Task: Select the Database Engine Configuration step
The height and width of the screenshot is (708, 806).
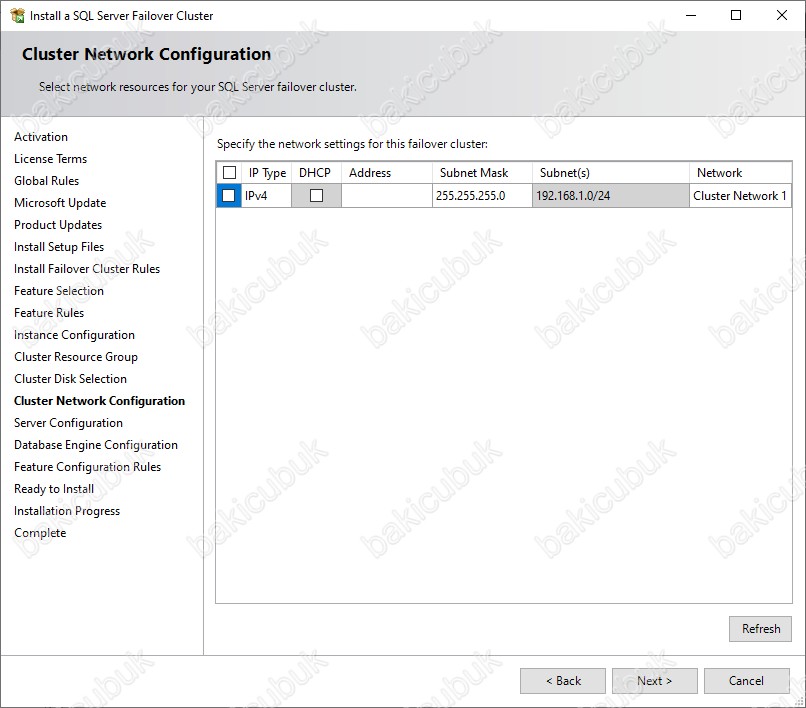Action: coord(96,445)
